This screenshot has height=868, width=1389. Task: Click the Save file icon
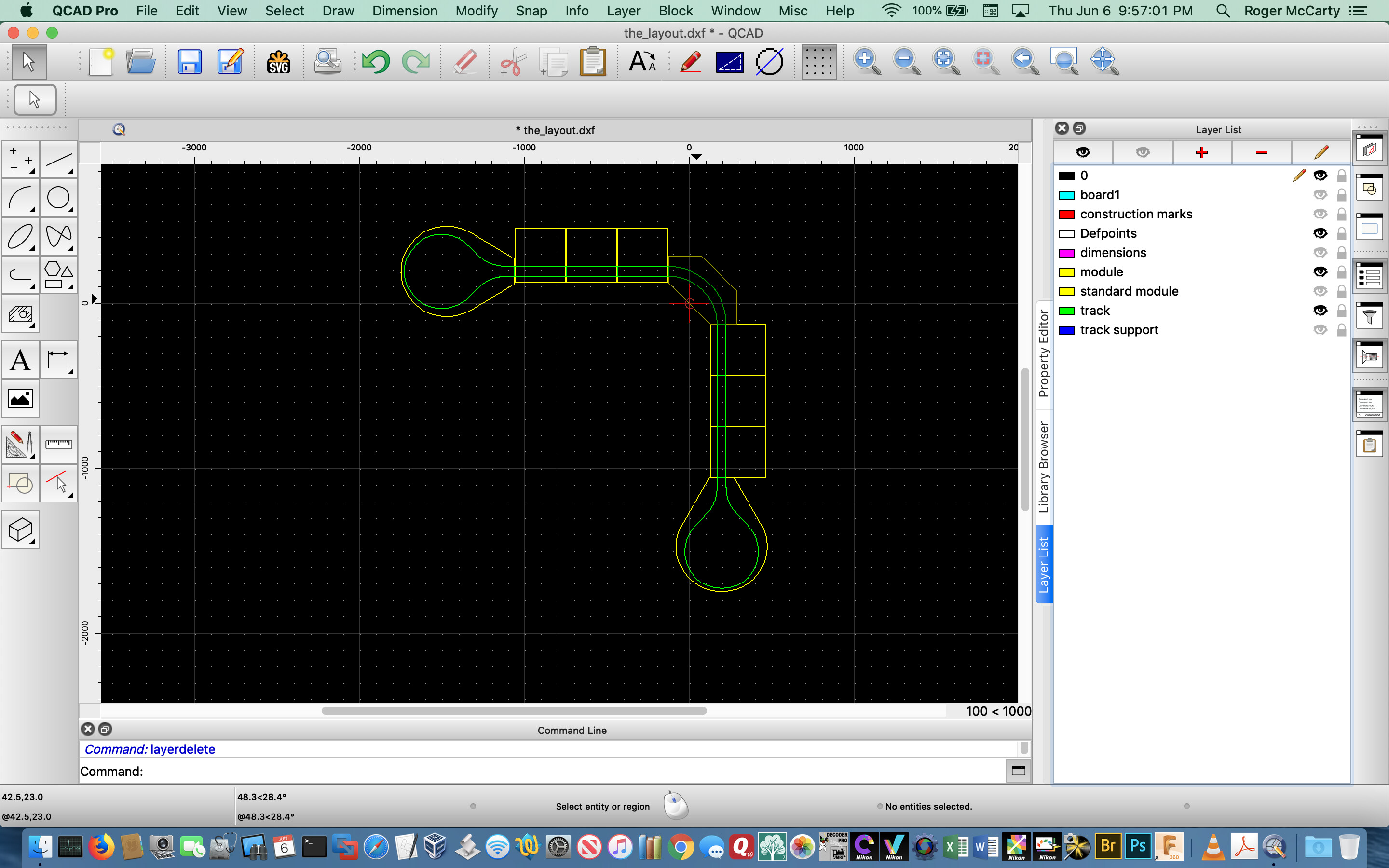coord(190,61)
